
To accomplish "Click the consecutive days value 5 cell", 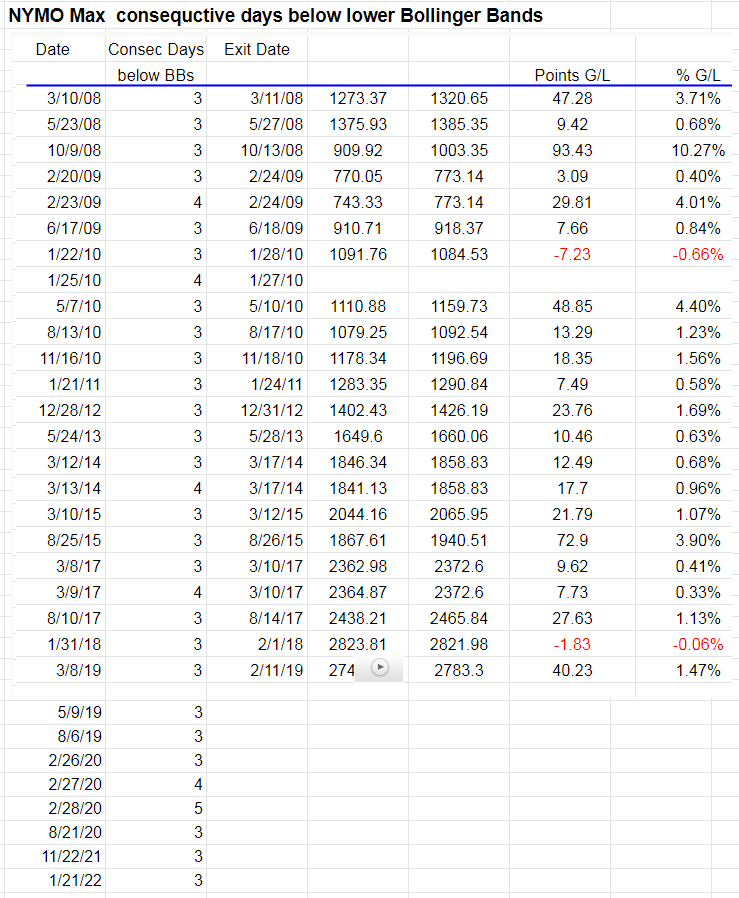I will pyautogui.click(x=197, y=807).
